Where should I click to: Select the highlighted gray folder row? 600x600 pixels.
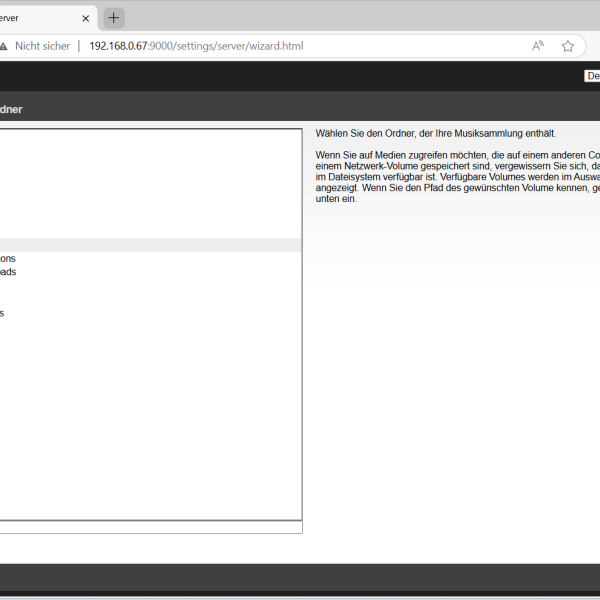pos(150,245)
